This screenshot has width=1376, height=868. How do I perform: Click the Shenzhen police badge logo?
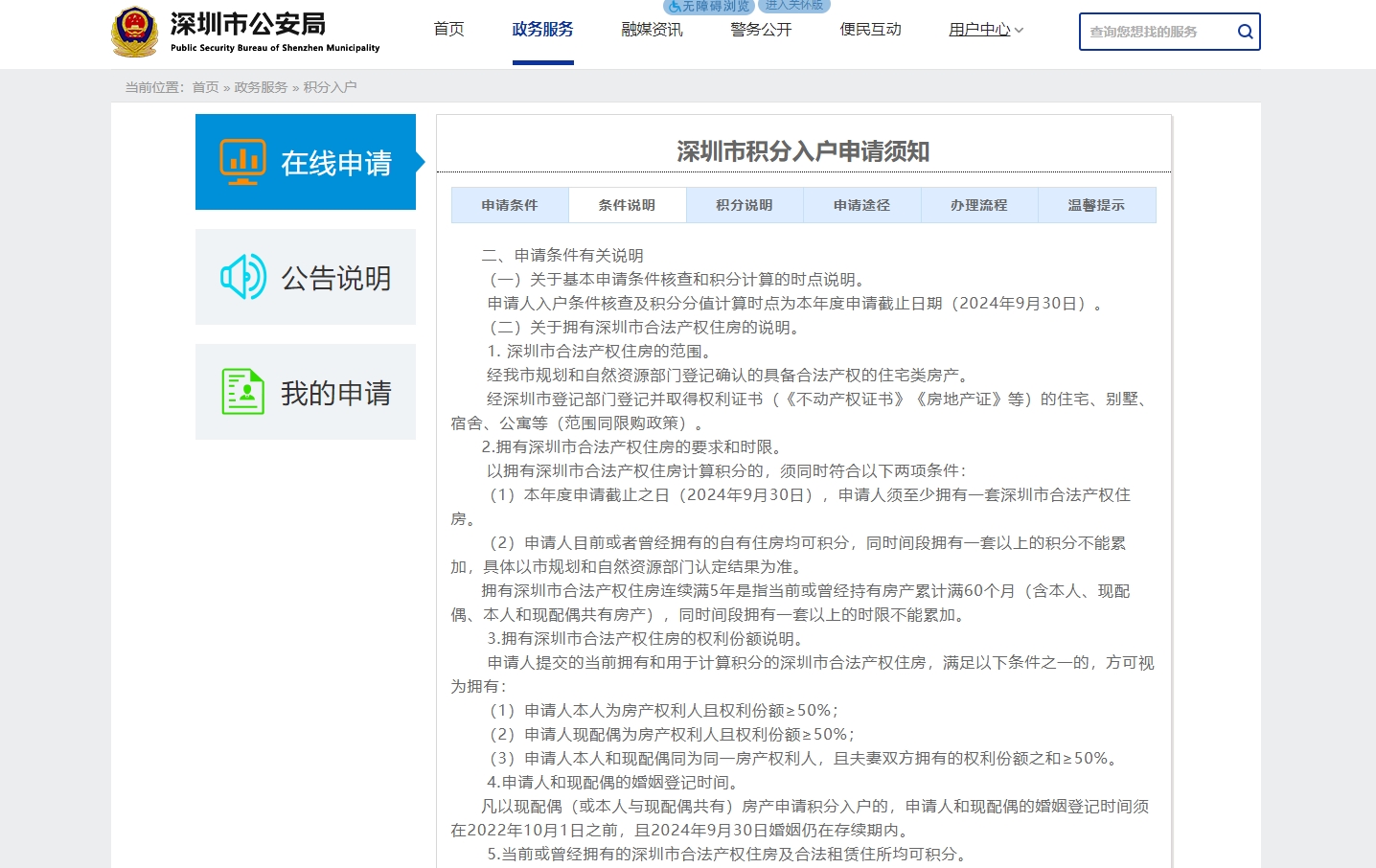(134, 32)
